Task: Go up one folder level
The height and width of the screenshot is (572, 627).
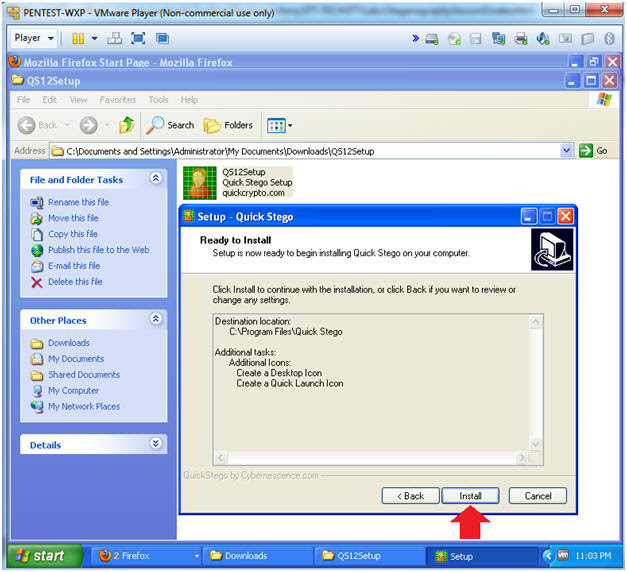Action: [126, 125]
